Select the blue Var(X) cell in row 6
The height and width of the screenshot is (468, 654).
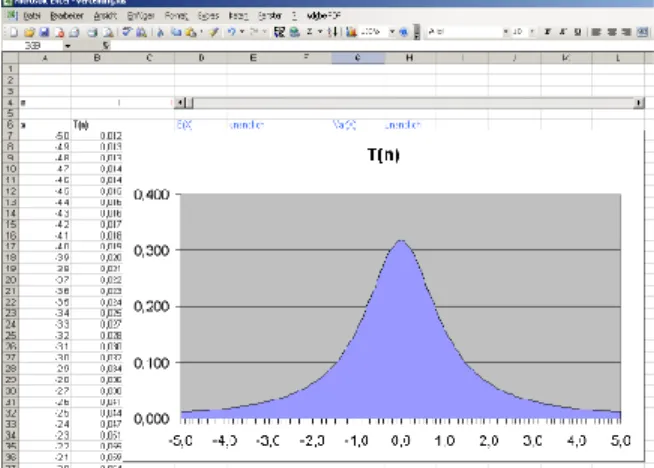click(345, 125)
